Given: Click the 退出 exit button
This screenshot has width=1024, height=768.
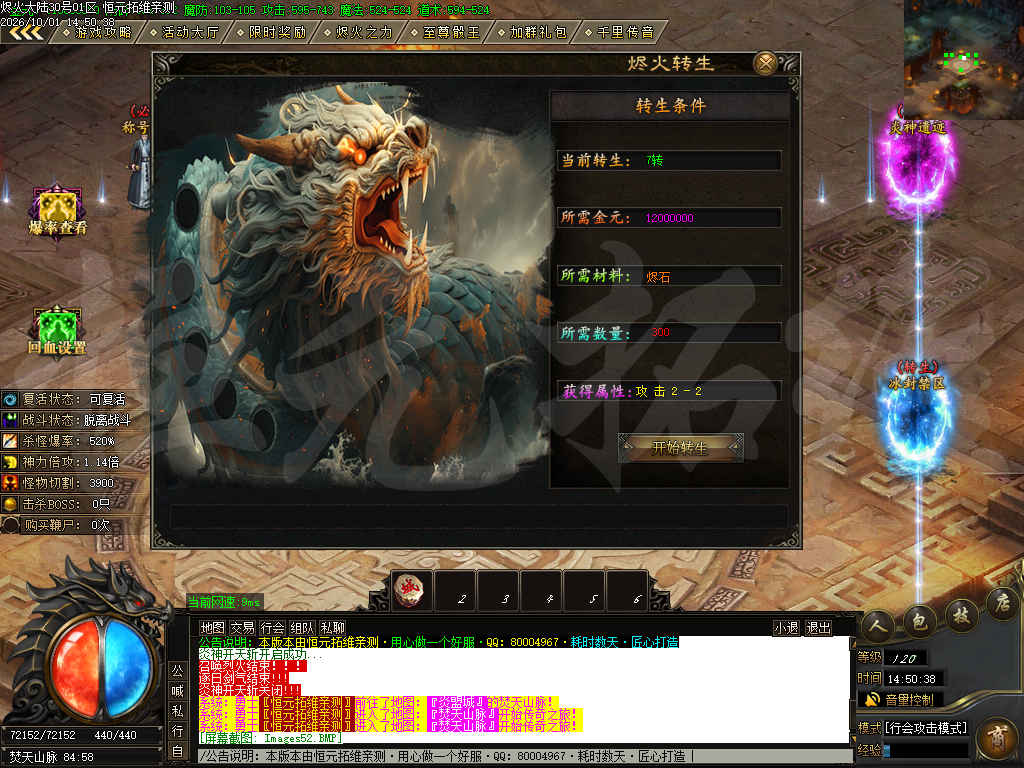Looking at the screenshot, I should click(x=818, y=628).
